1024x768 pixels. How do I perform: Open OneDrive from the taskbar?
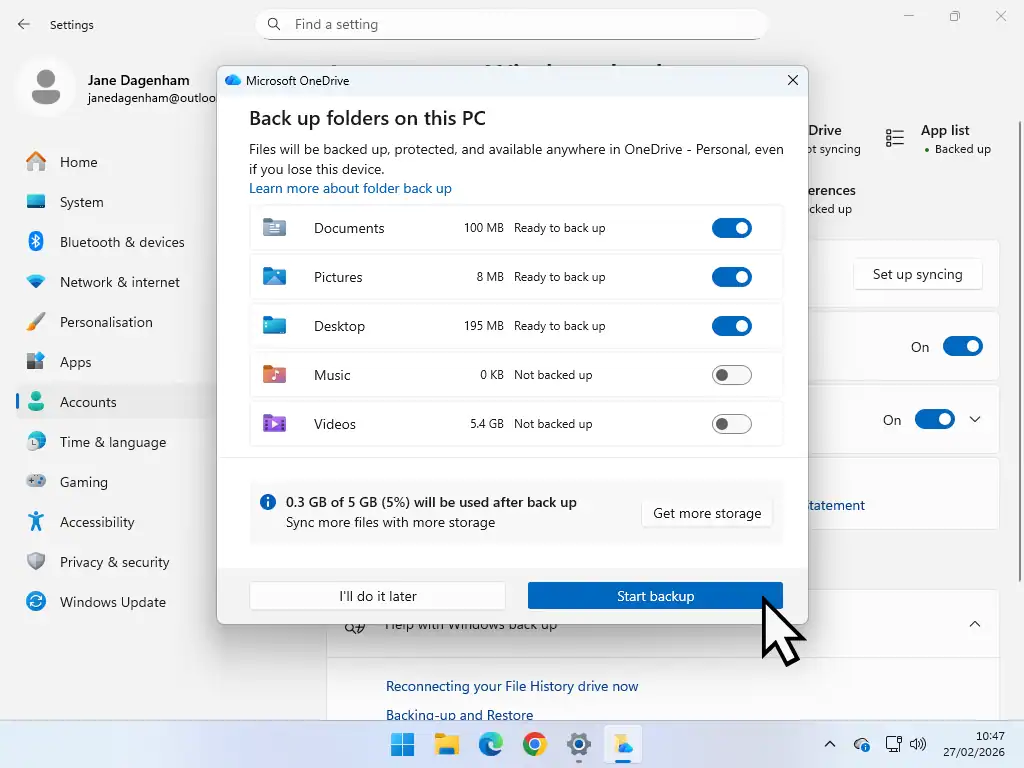point(623,744)
